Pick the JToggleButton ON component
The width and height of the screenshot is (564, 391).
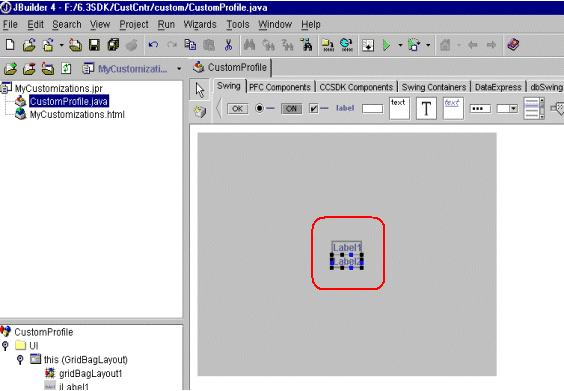(291, 109)
